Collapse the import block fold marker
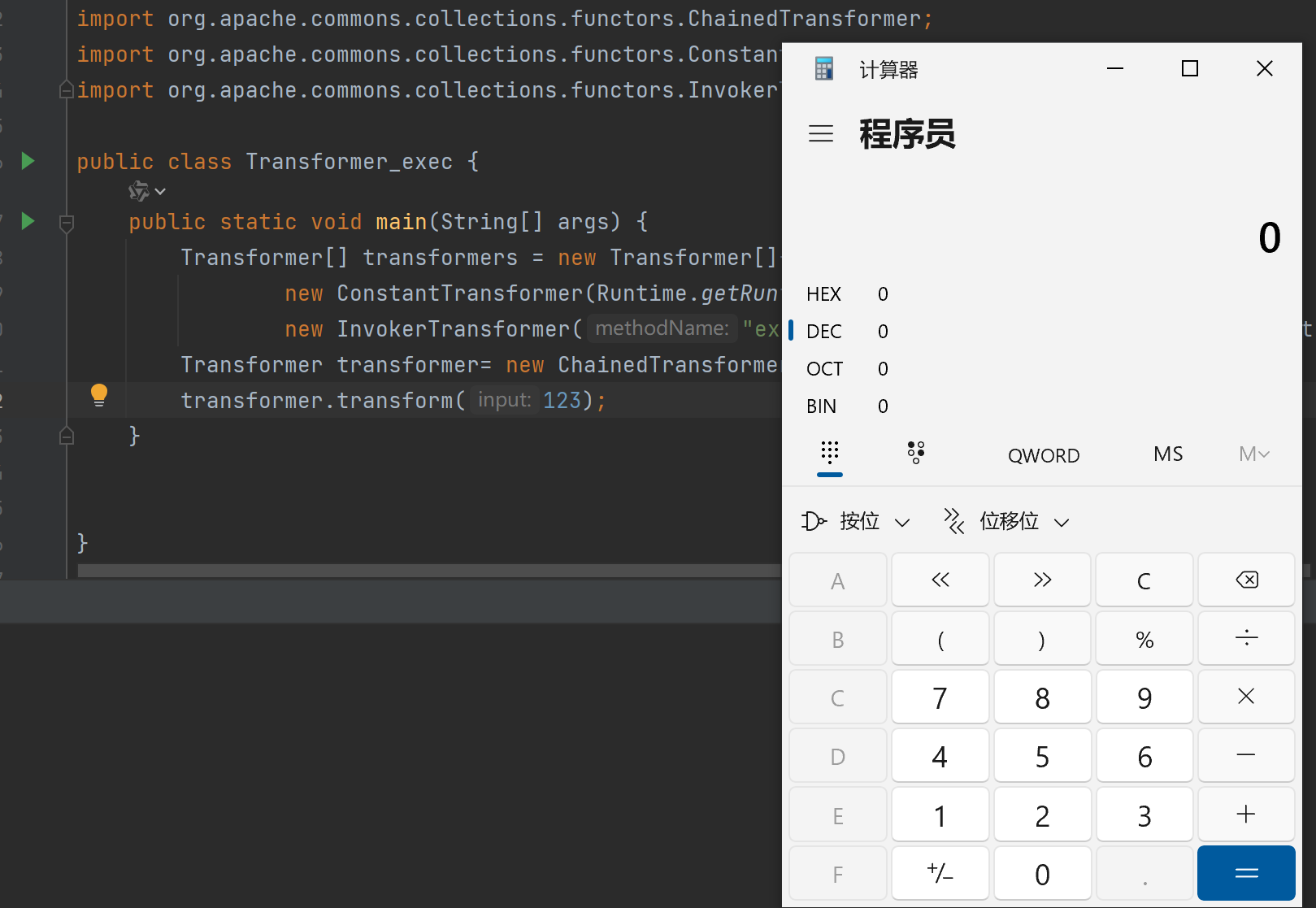The image size is (1316, 908). 67,89
